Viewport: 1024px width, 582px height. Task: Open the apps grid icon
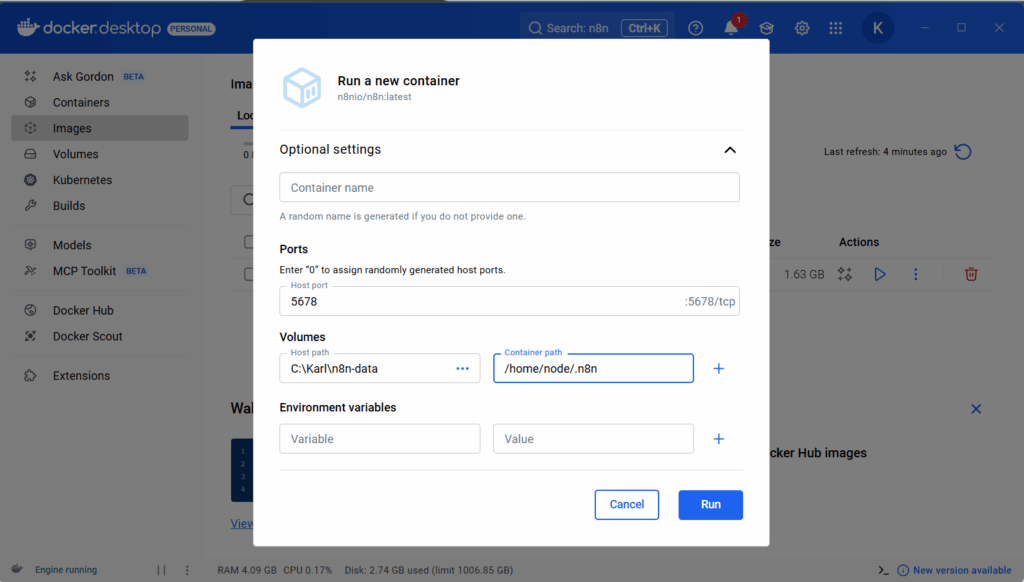point(836,28)
